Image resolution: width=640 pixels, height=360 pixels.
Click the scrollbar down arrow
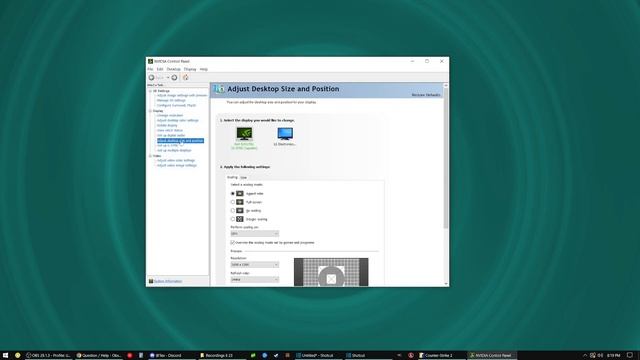[446, 284]
